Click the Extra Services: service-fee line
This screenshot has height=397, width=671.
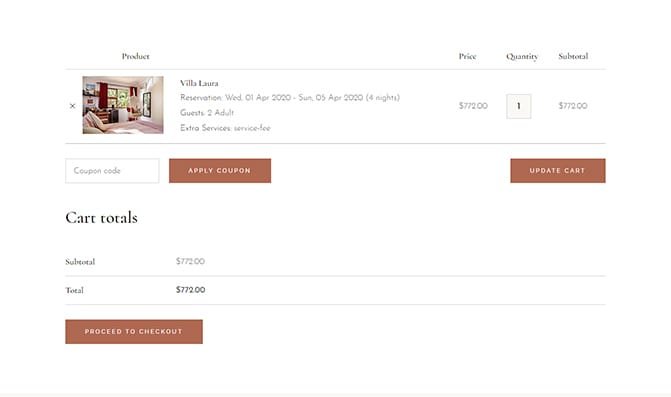225,128
